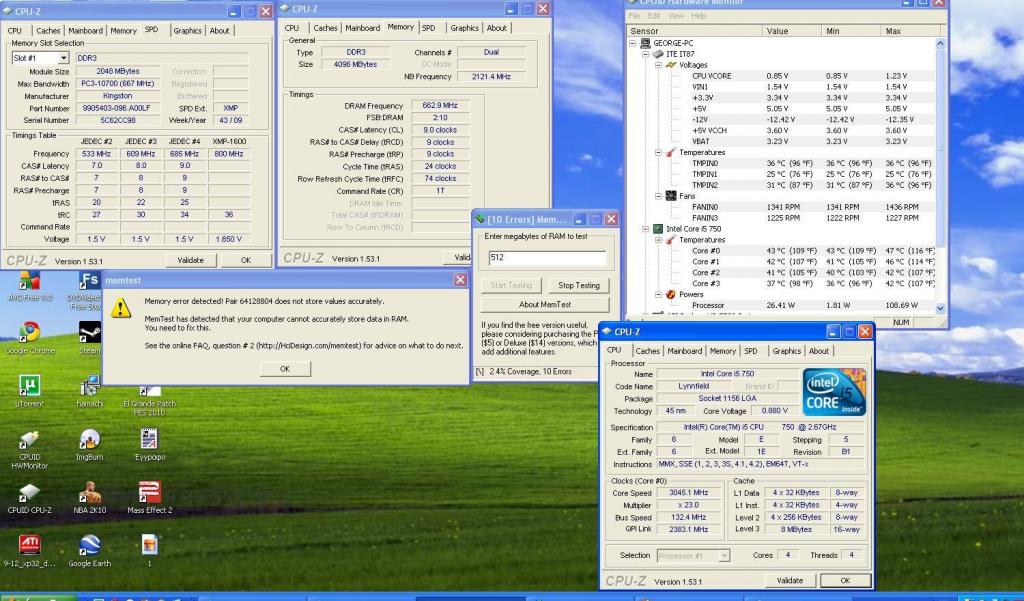Viewport: 1024px width, 601px height.
Task: Select the Voltages lightning icon in HWMonitor
Action: tap(671, 65)
